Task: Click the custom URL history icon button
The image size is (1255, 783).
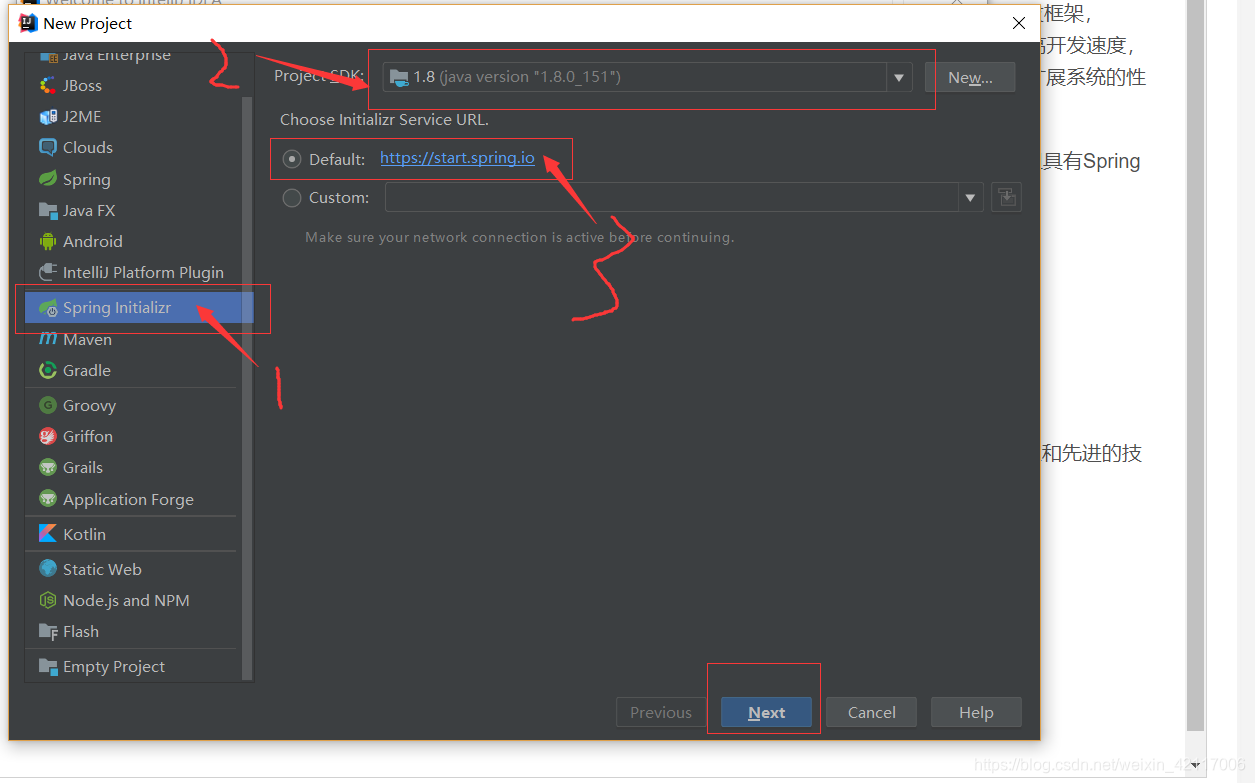Action: tap(1006, 197)
